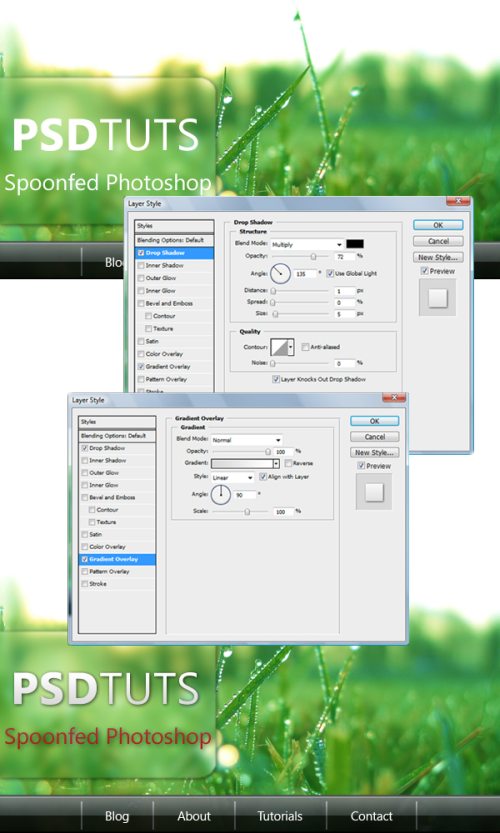The width and height of the screenshot is (500, 833).
Task: Click the drop shadow angle dial
Action: click(280, 274)
